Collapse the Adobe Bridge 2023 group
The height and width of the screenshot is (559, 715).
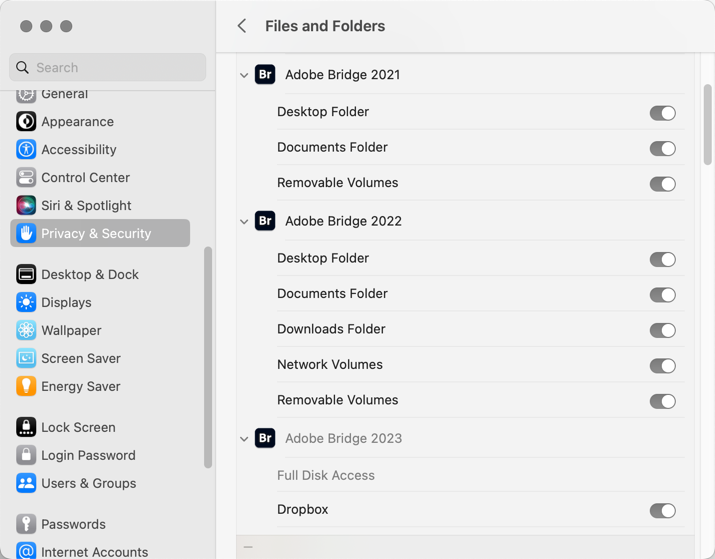point(244,439)
